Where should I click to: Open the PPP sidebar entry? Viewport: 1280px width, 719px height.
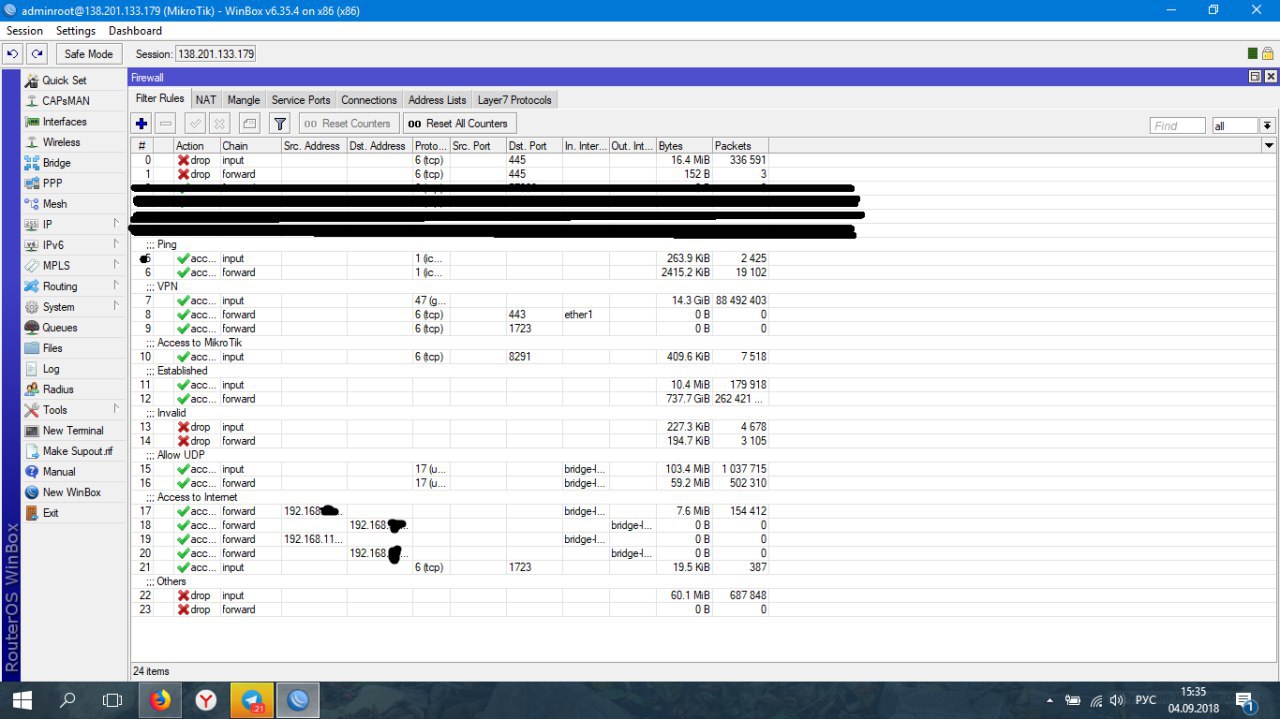tap(52, 183)
